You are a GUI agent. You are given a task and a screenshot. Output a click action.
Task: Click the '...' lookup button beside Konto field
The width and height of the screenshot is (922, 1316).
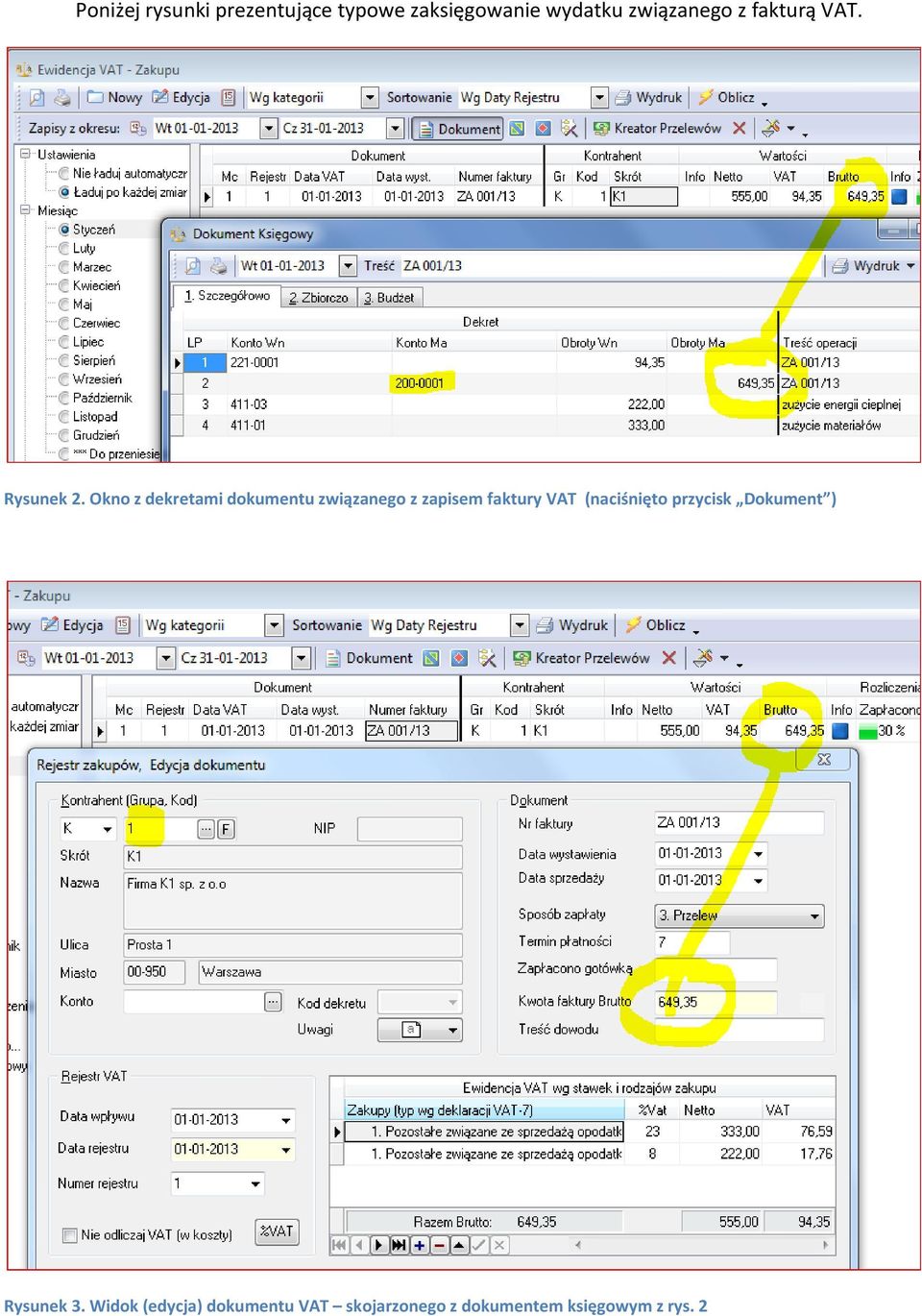[x=274, y=1002]
